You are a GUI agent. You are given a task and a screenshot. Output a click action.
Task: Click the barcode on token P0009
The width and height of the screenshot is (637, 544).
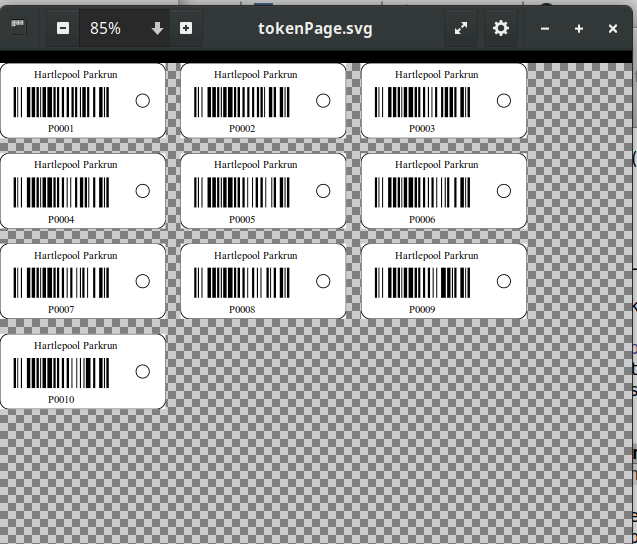422,283
